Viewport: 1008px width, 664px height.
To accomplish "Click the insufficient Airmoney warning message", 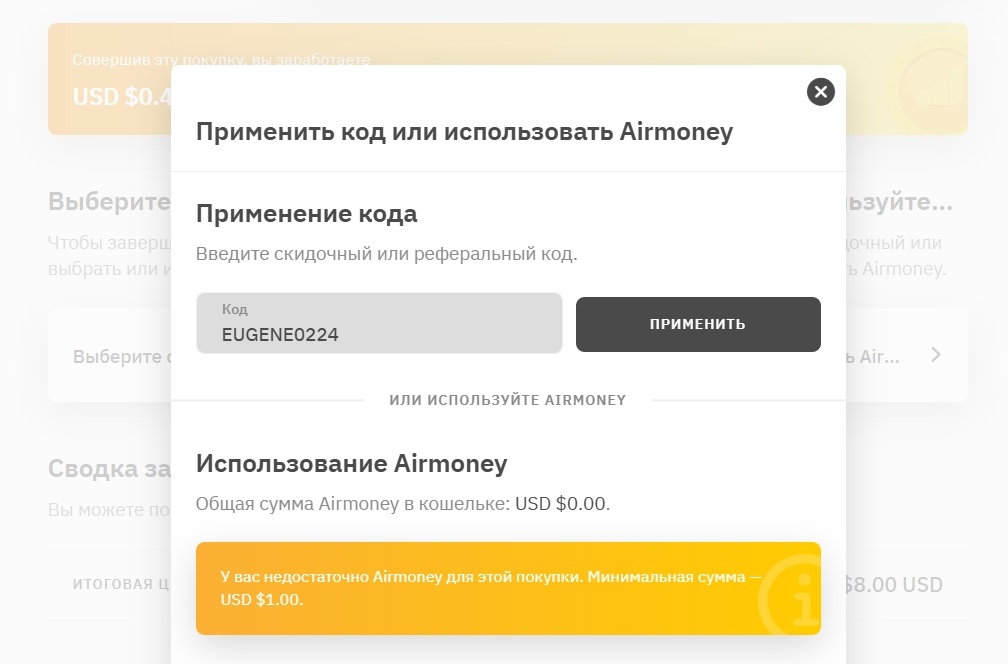I will point(490,589).
